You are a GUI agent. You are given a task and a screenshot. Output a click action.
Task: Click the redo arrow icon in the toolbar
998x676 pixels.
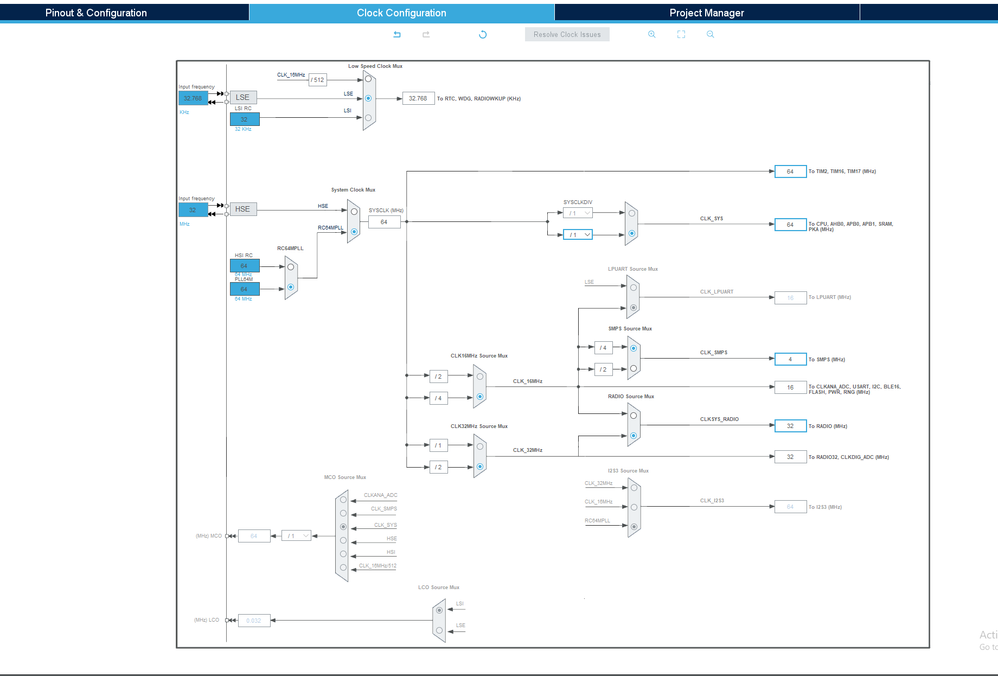(x=426, y=34)
